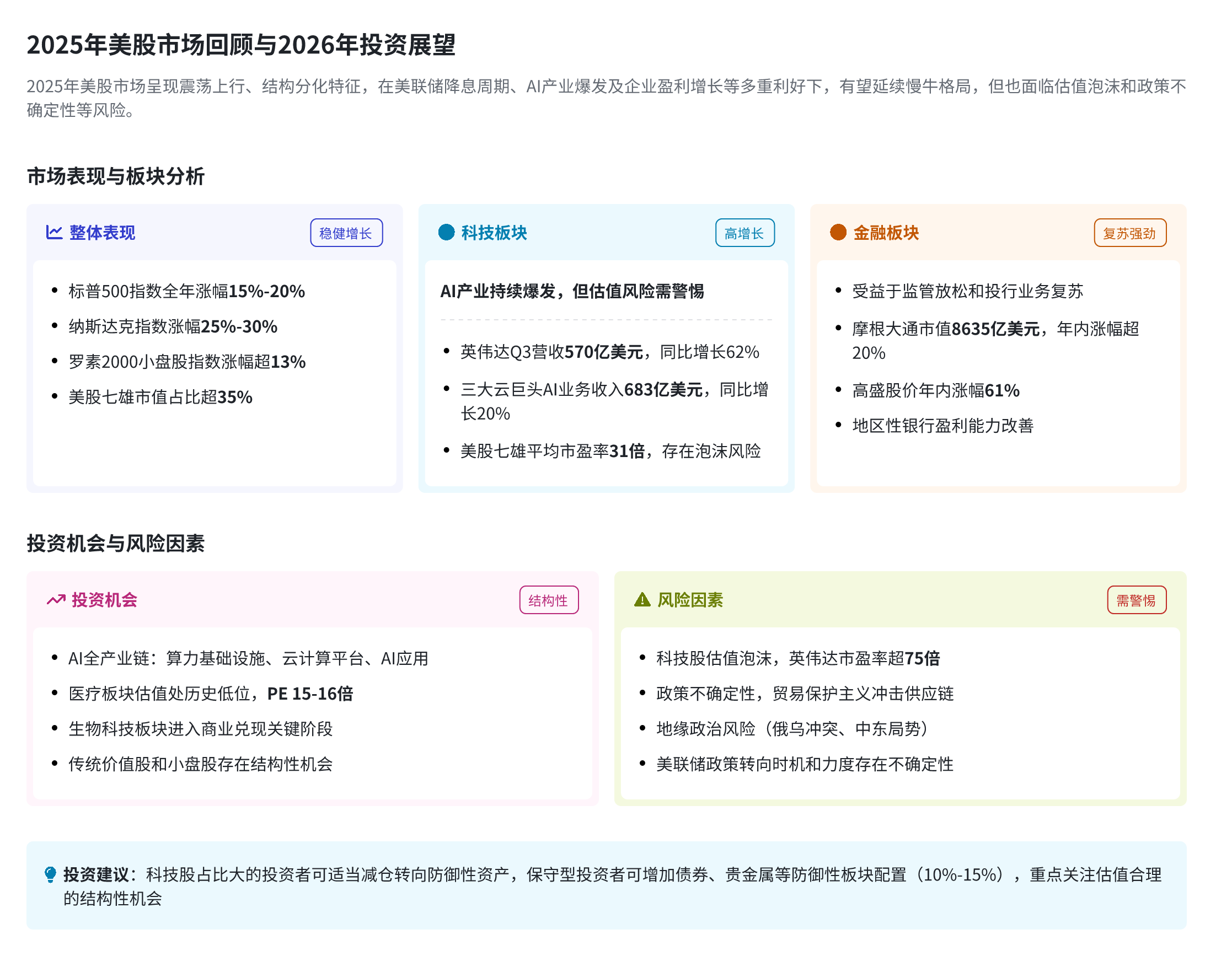Viewport: 1232px width, 956px height.
Task: Click the 整体表现 card heading
Action: (102, 232)
